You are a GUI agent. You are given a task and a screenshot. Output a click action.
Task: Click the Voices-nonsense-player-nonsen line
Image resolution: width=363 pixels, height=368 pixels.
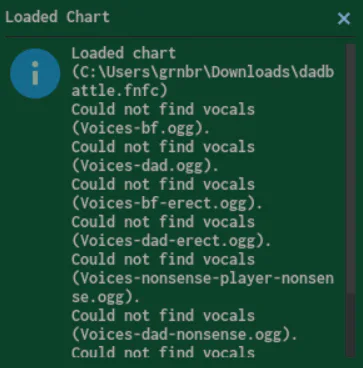pos(203,278)
